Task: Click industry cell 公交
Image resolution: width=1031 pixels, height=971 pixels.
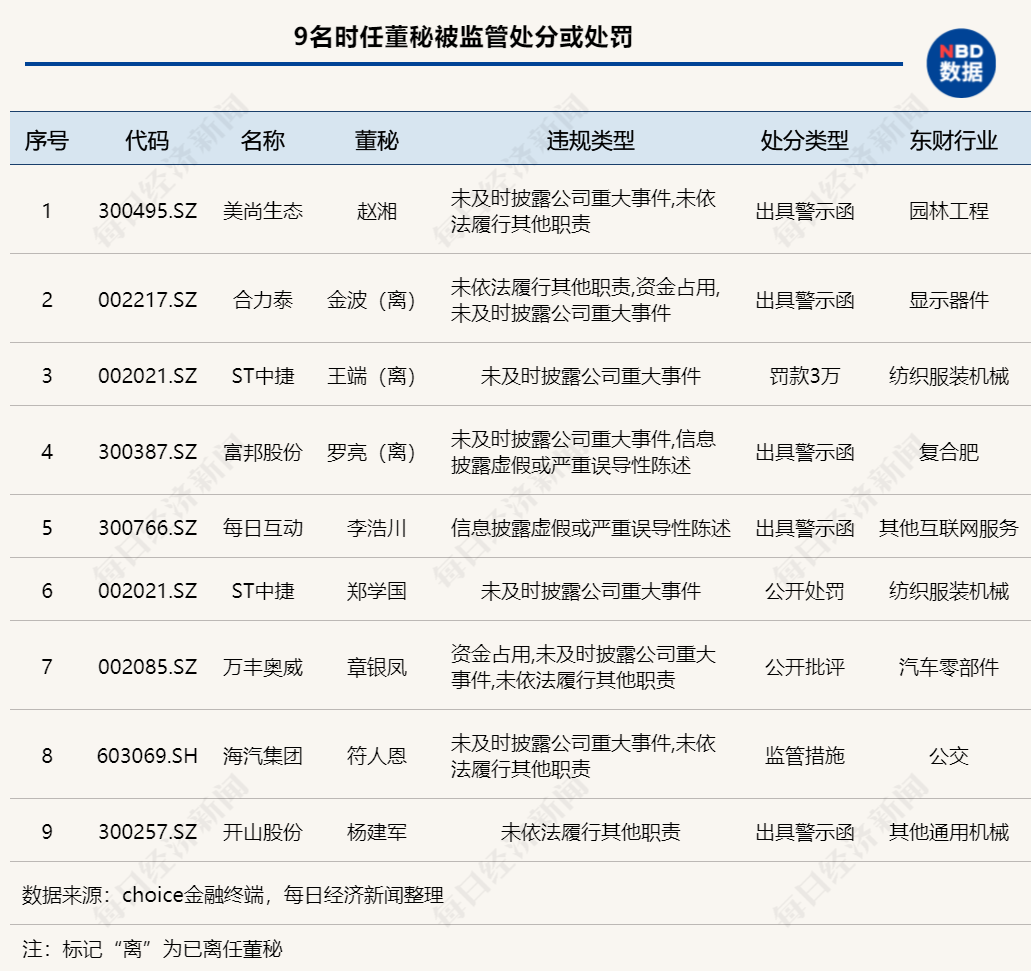Action: point(949,756)
